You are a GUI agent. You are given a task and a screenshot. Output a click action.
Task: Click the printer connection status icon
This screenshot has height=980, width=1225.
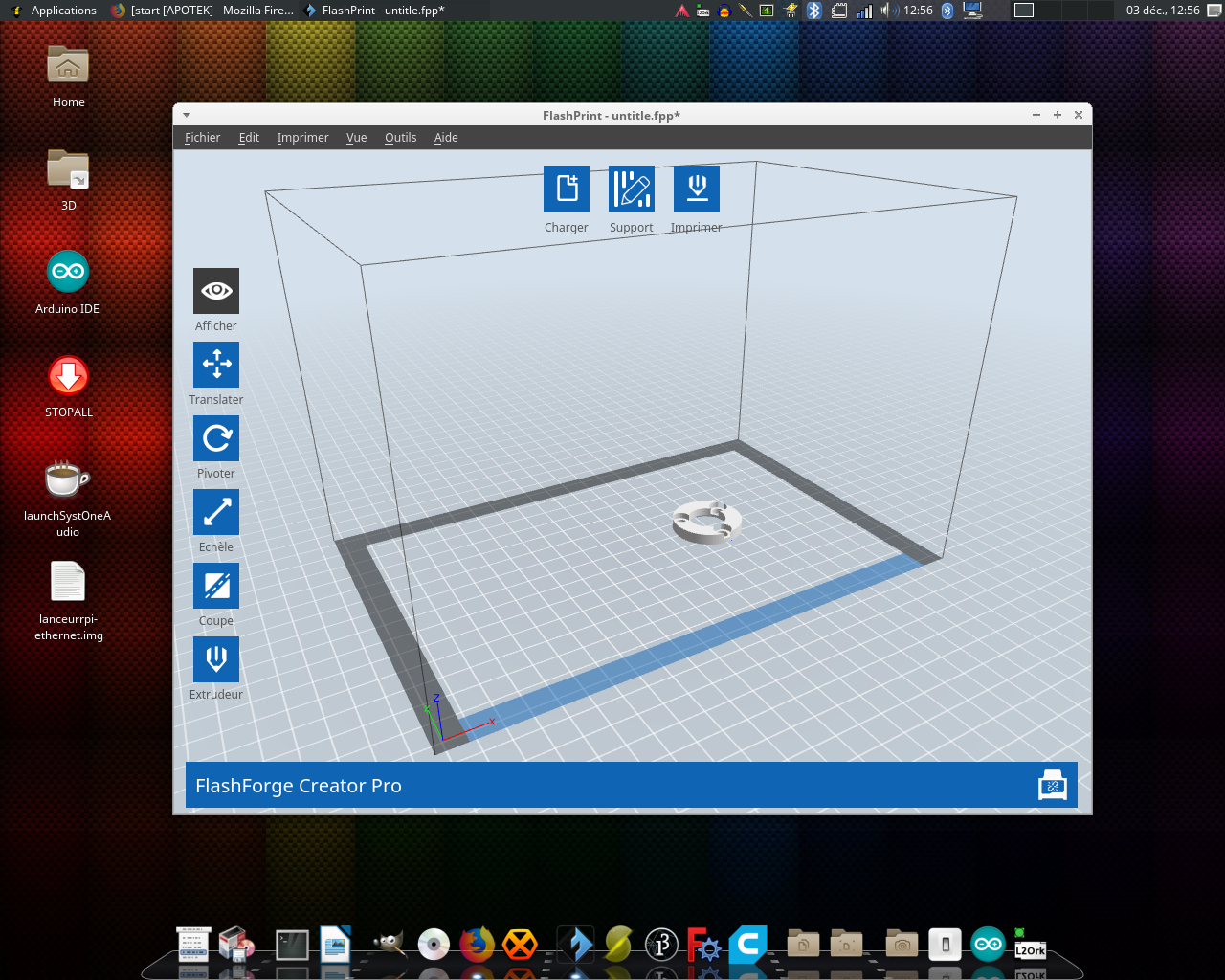click(1052, 785)
